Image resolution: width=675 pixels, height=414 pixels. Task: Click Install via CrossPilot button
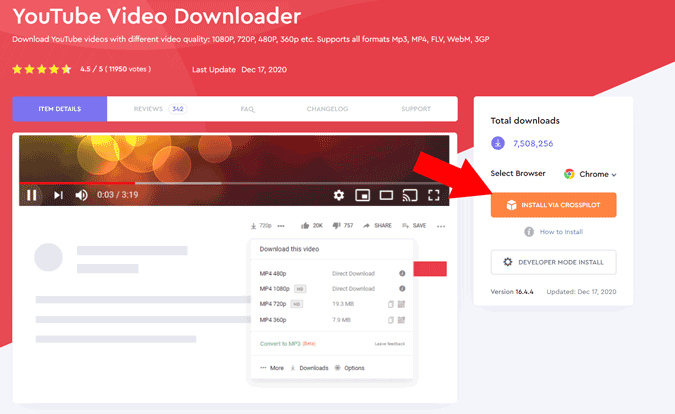[554, 205]
